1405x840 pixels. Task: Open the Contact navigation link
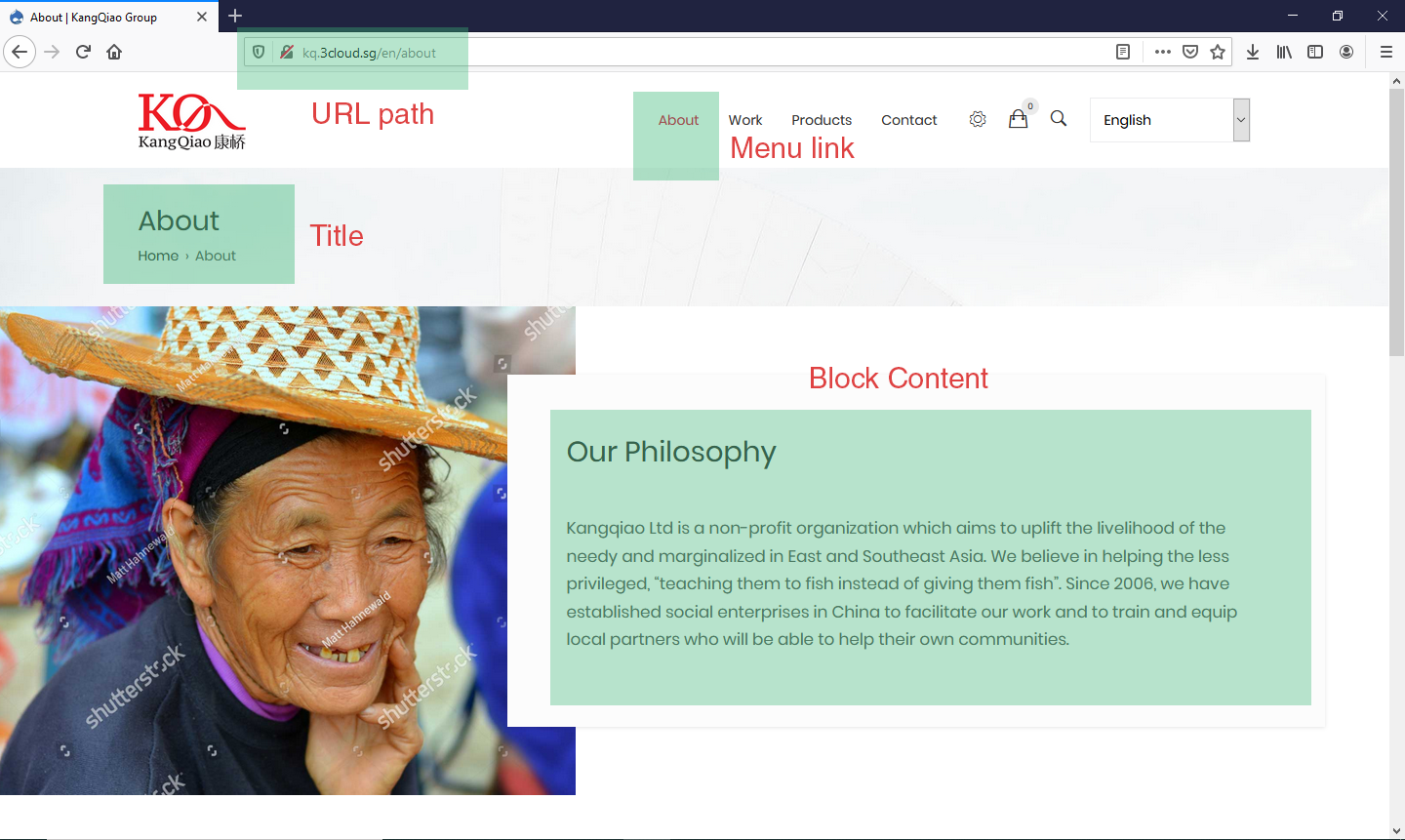coord(909,120)
